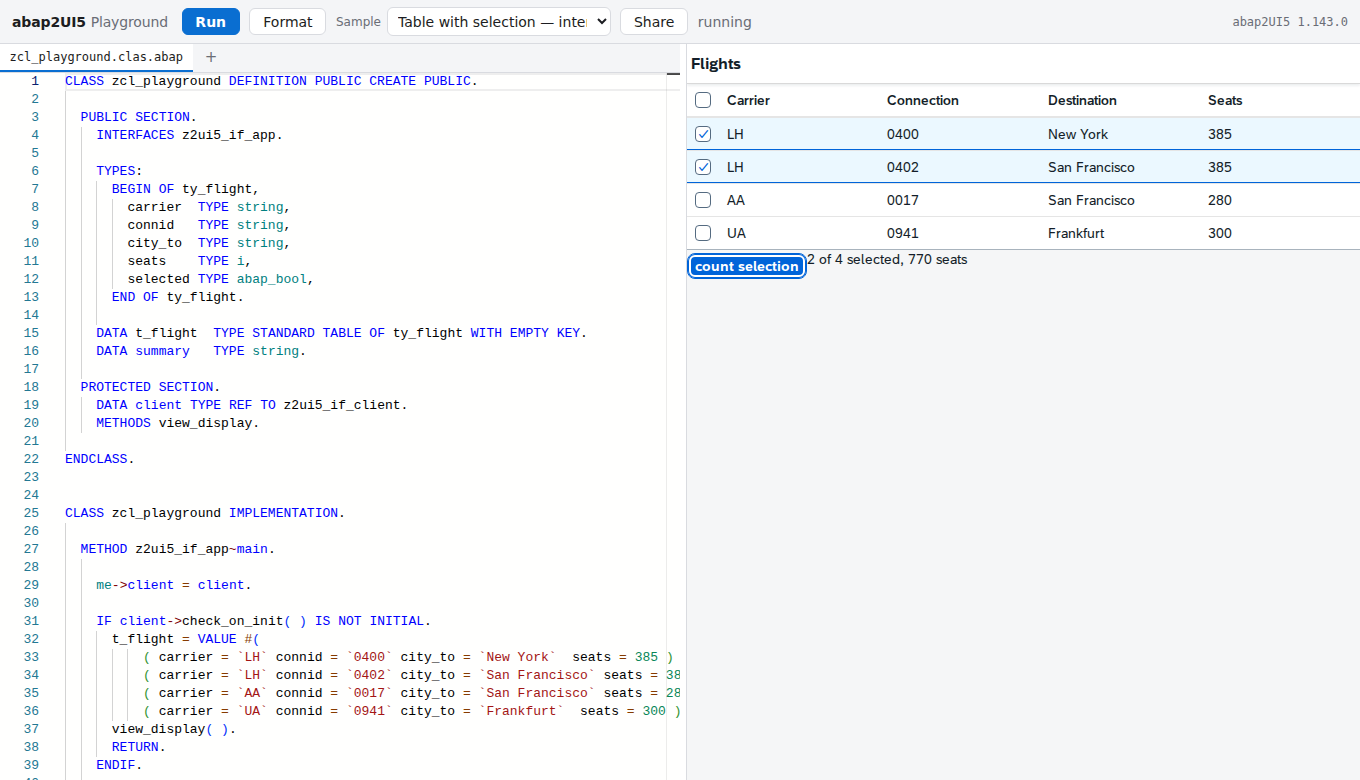Place cursor on 'METHODS view_display' line
The width and height of the screenshot is (1360, 780).
[178, 423]
